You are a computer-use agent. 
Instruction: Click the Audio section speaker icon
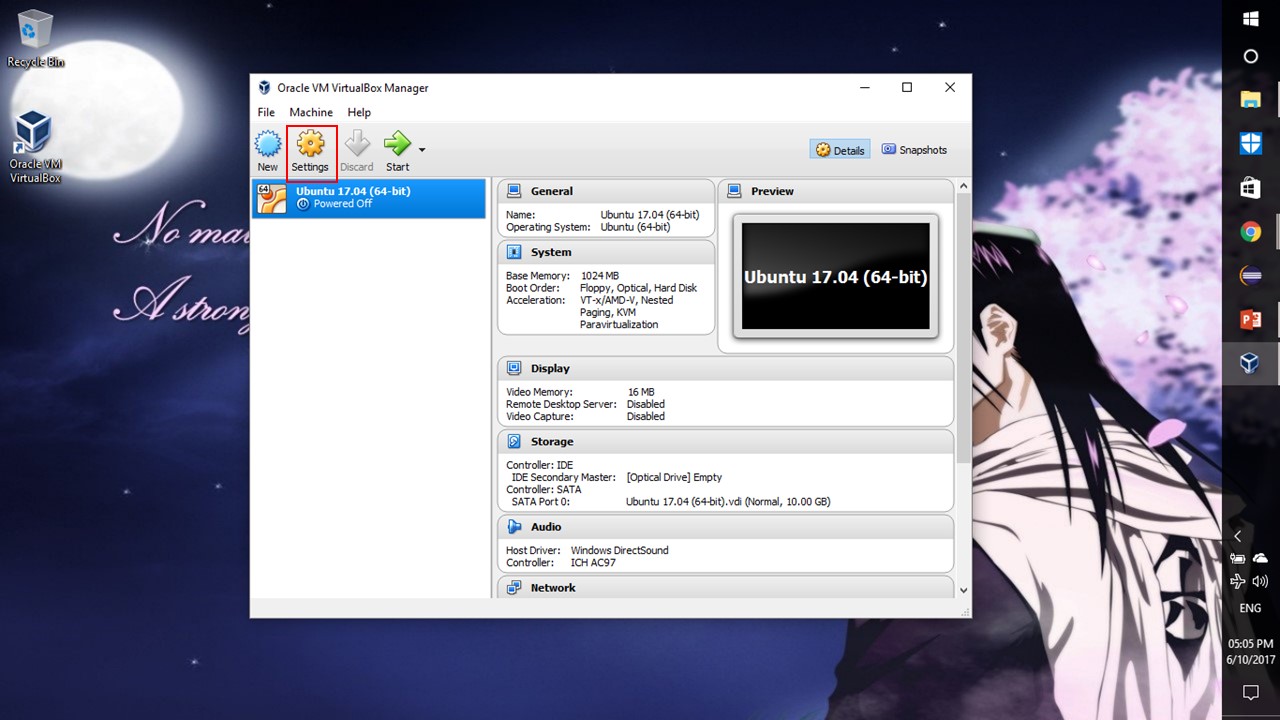(x=514, y=526)
